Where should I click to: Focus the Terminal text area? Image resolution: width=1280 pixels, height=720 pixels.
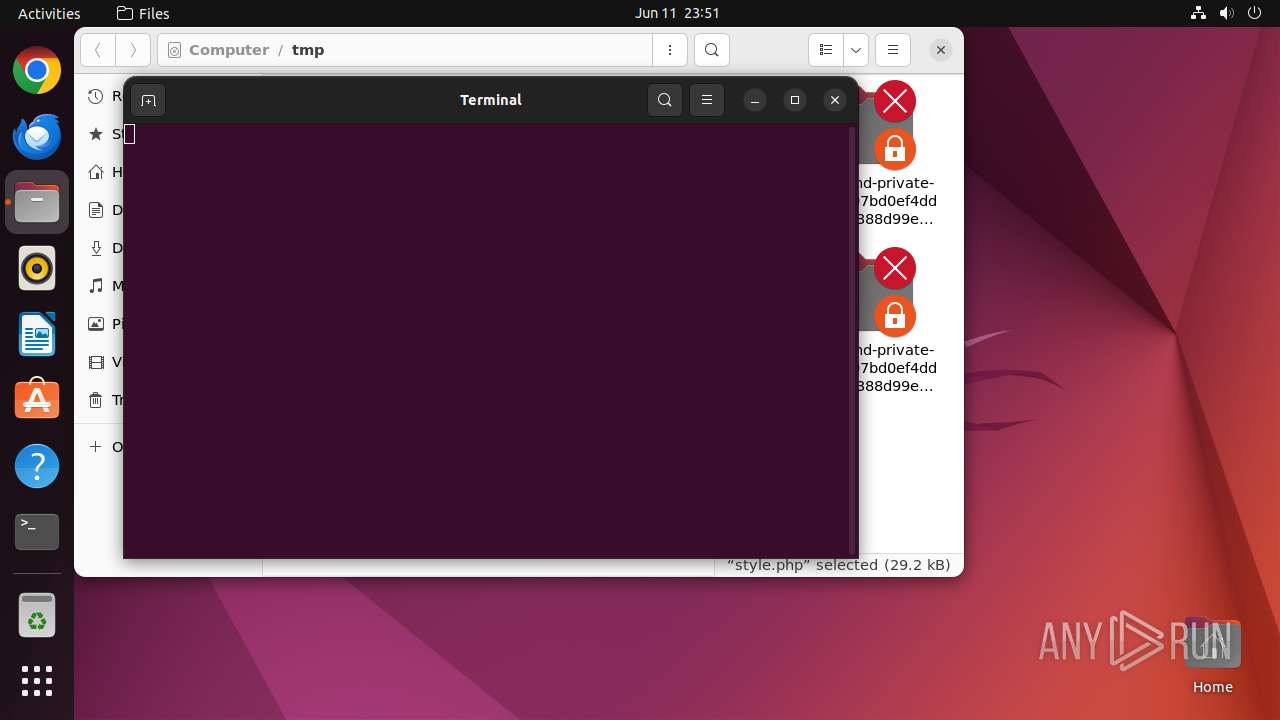tap(486, 340)
